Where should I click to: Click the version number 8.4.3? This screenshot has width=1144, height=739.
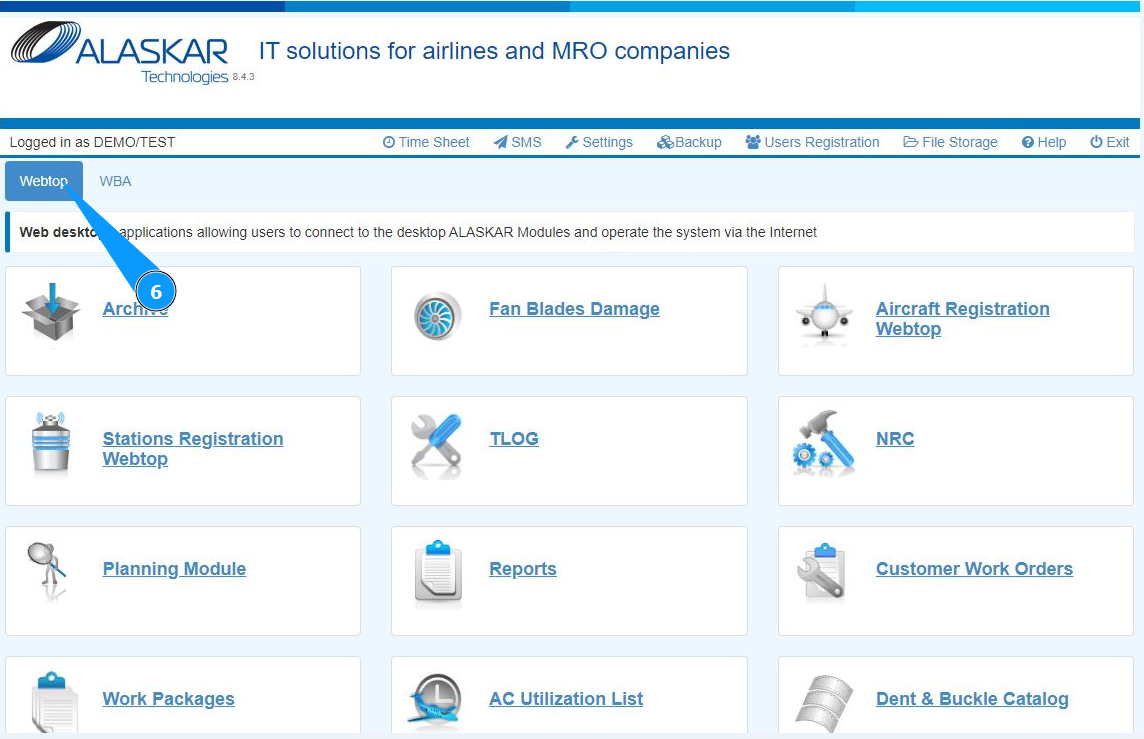244,77
